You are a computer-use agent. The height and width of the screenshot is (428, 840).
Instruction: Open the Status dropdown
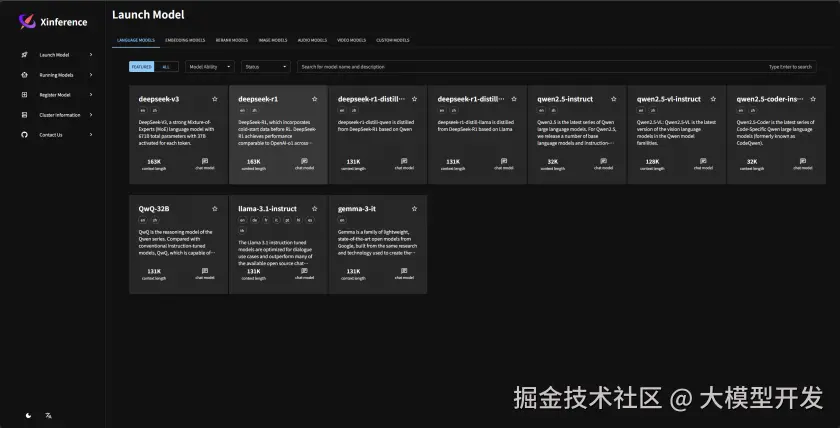[x=266, y=67]
